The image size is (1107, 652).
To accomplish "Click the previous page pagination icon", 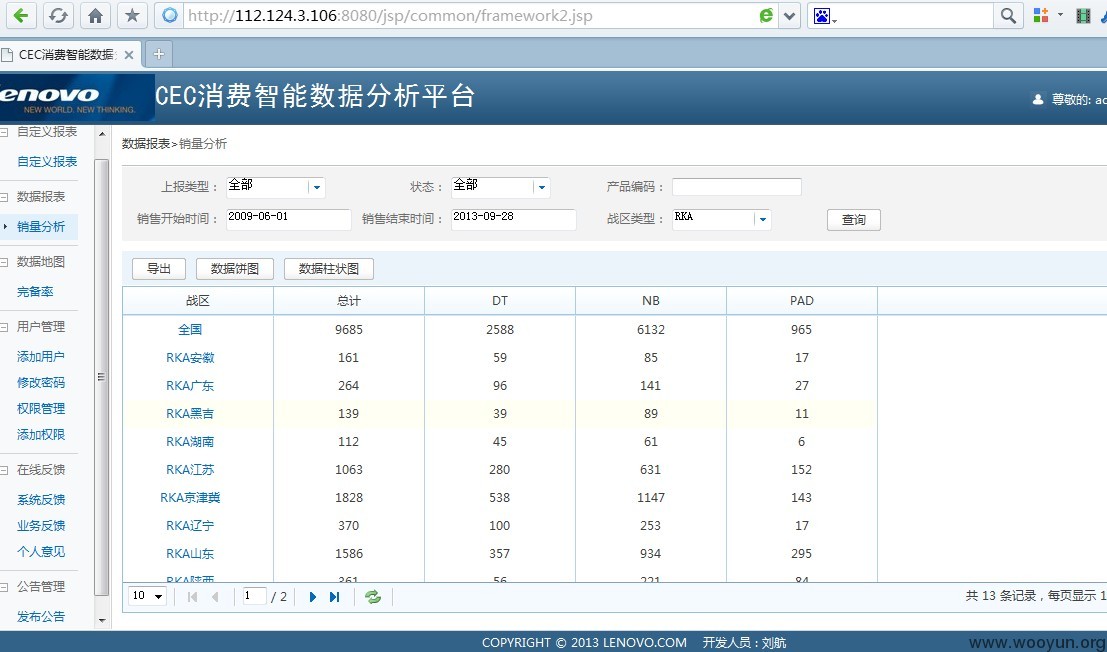I will pos(215,597).
